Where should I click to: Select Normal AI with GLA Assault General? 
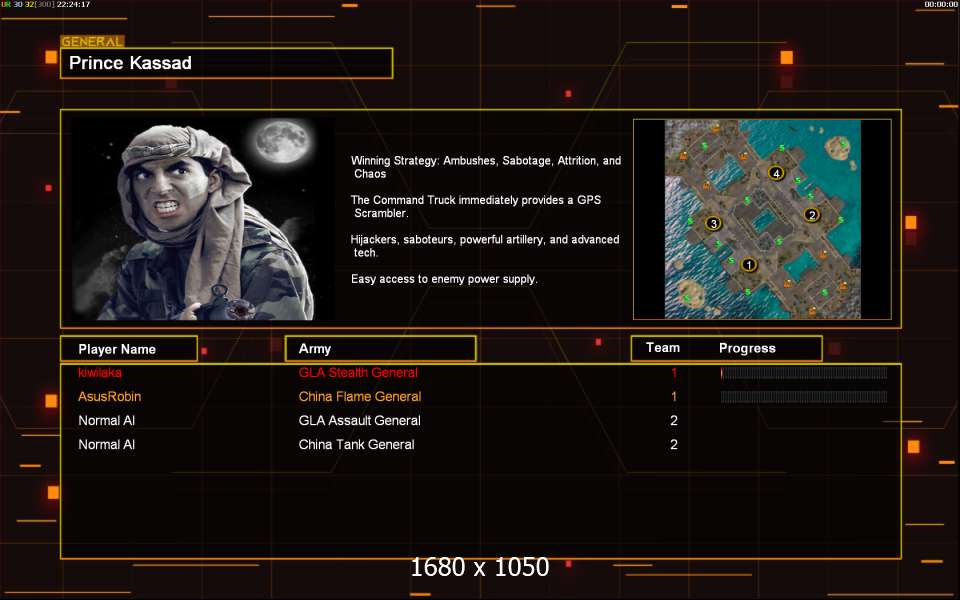[107, 421]
